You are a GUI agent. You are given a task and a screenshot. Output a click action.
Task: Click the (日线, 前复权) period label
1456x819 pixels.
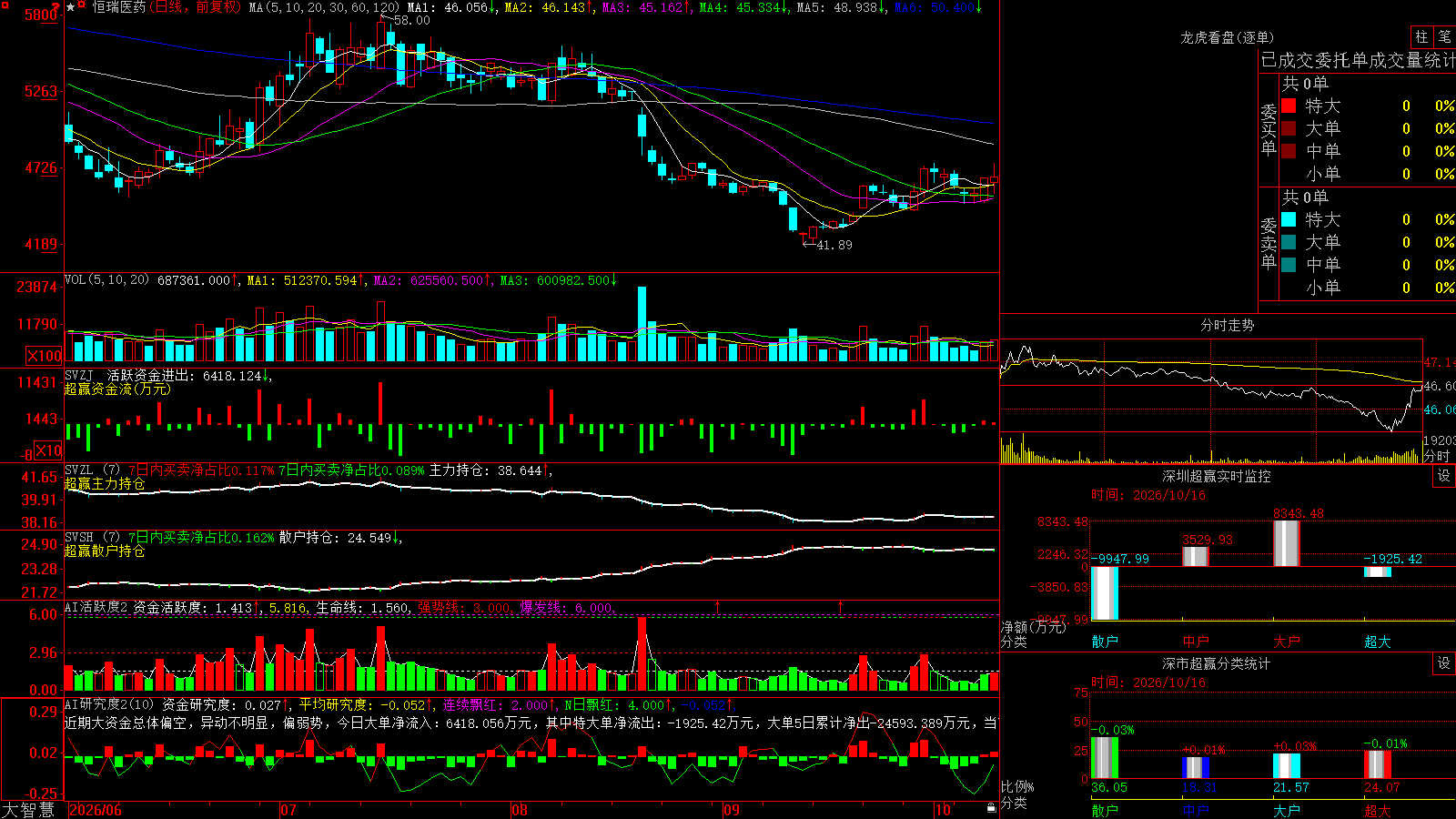(196, 7)
